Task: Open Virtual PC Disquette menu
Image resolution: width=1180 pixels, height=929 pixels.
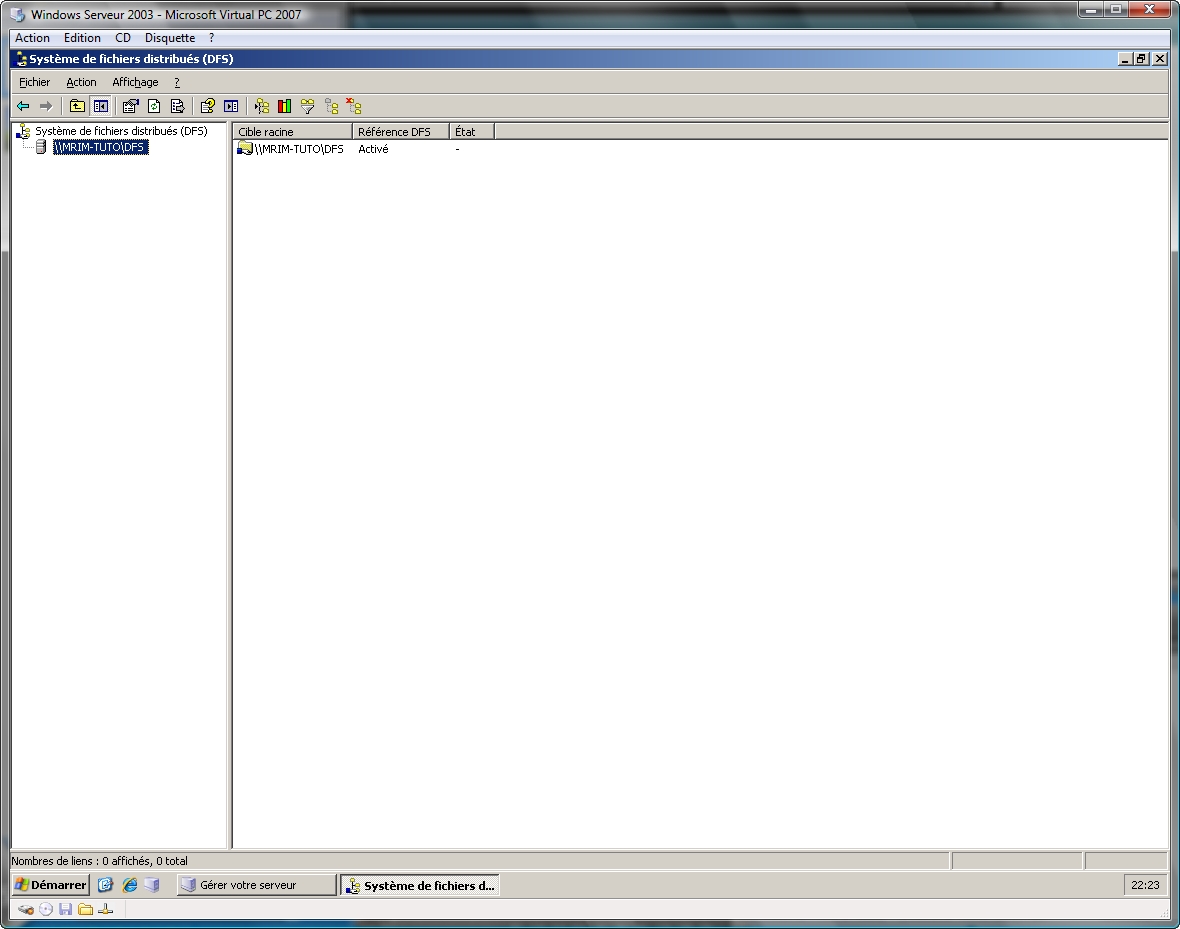Action: click(170, 38)
